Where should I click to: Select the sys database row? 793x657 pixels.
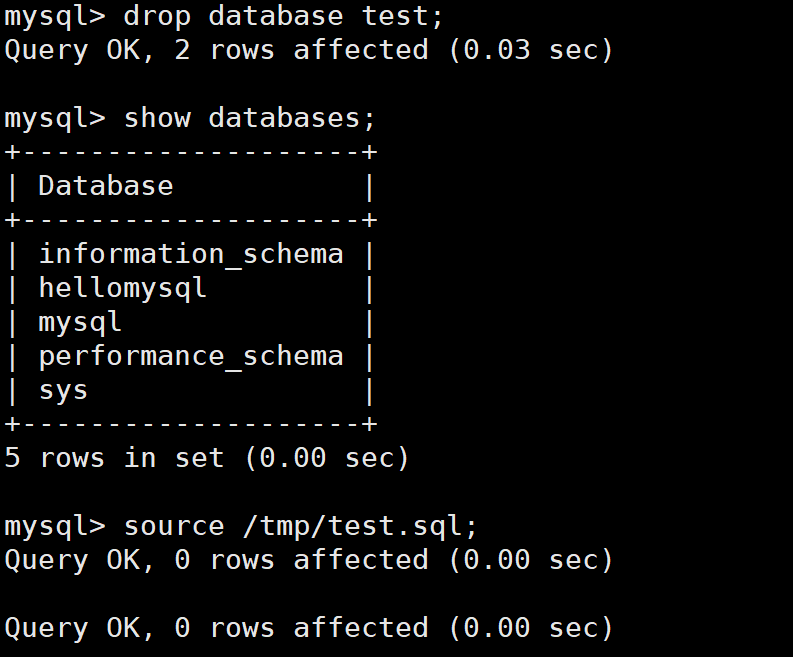tap(63, 390)
